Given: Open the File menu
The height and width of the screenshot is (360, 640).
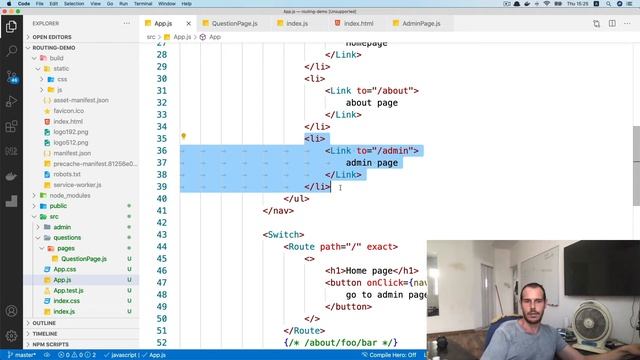Looking at the screenshot, I should pos(40,4).
